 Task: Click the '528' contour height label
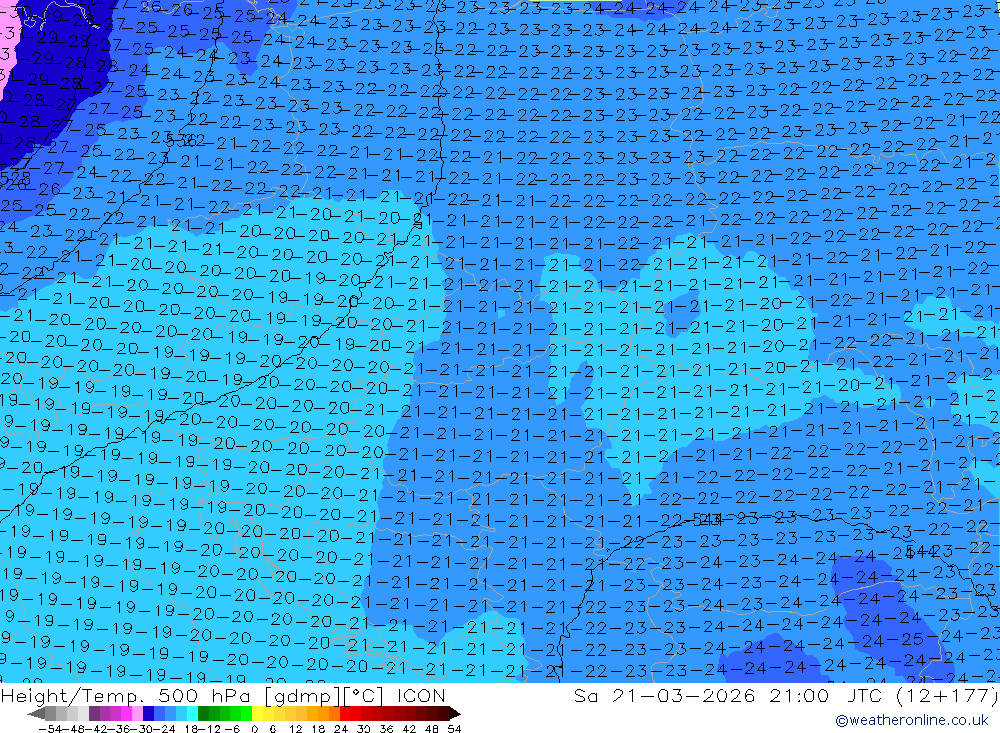tap(16, 177)
